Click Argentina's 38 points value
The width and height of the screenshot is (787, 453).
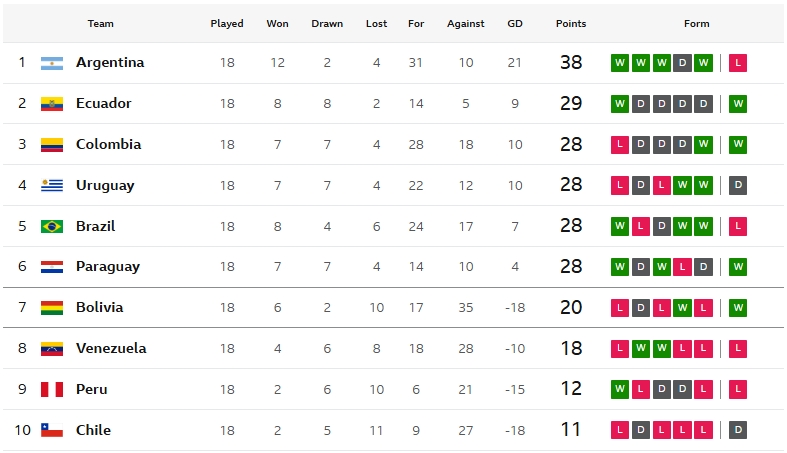pos(571,63)
